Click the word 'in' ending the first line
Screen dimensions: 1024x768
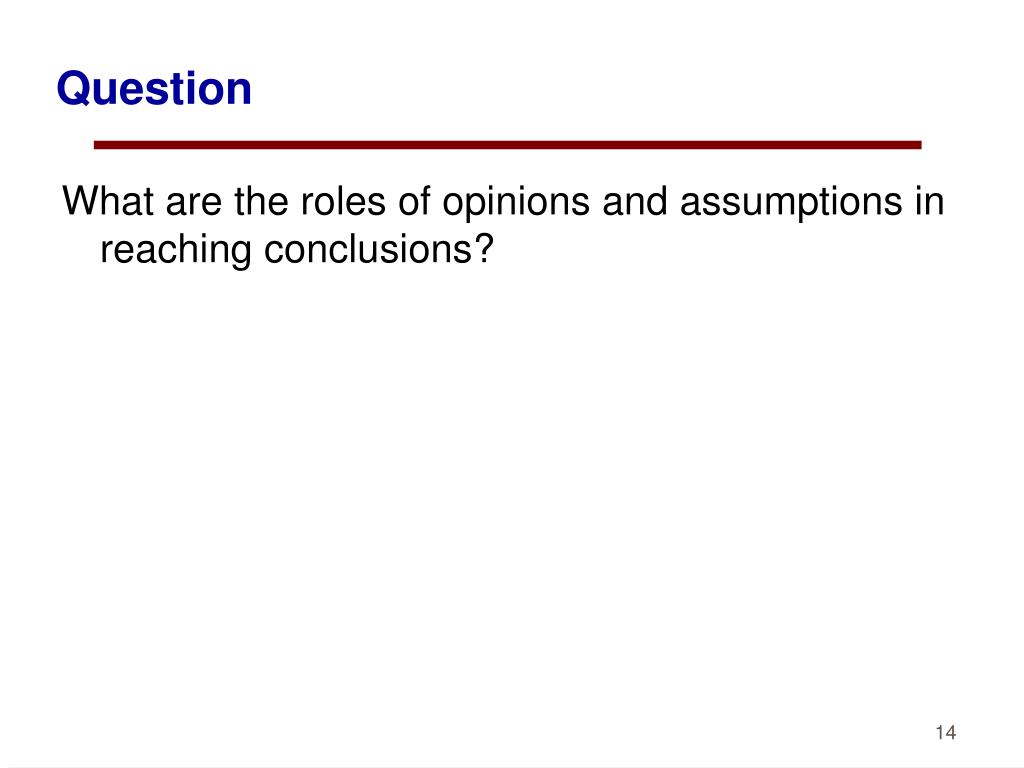[x=929, y=201]
